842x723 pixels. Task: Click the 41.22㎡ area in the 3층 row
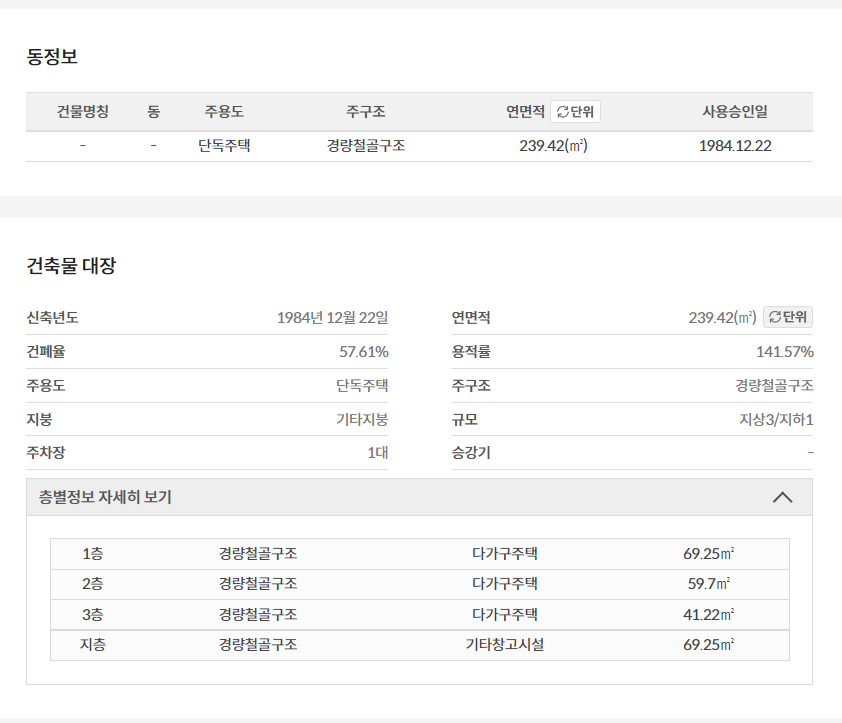click(709, 614)
